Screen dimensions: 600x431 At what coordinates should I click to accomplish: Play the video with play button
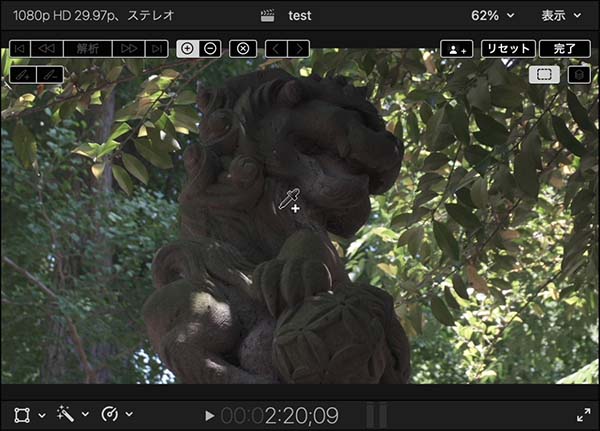209,416
